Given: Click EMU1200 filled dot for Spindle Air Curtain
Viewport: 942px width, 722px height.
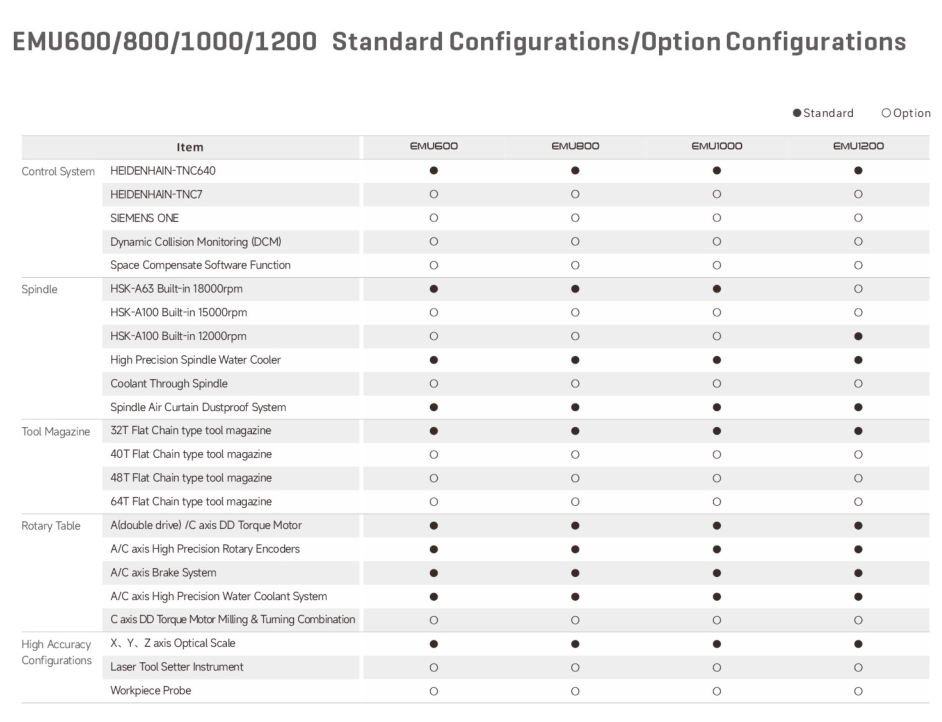Looking at the screenshot, I should (858, 407).
